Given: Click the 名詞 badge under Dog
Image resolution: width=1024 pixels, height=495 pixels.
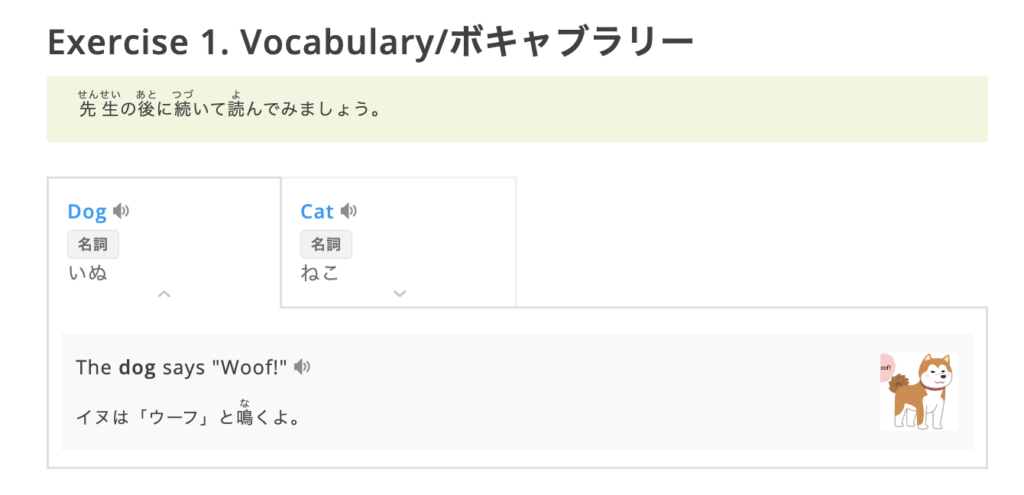Looking at the screenshot, I should coord(93,244).
